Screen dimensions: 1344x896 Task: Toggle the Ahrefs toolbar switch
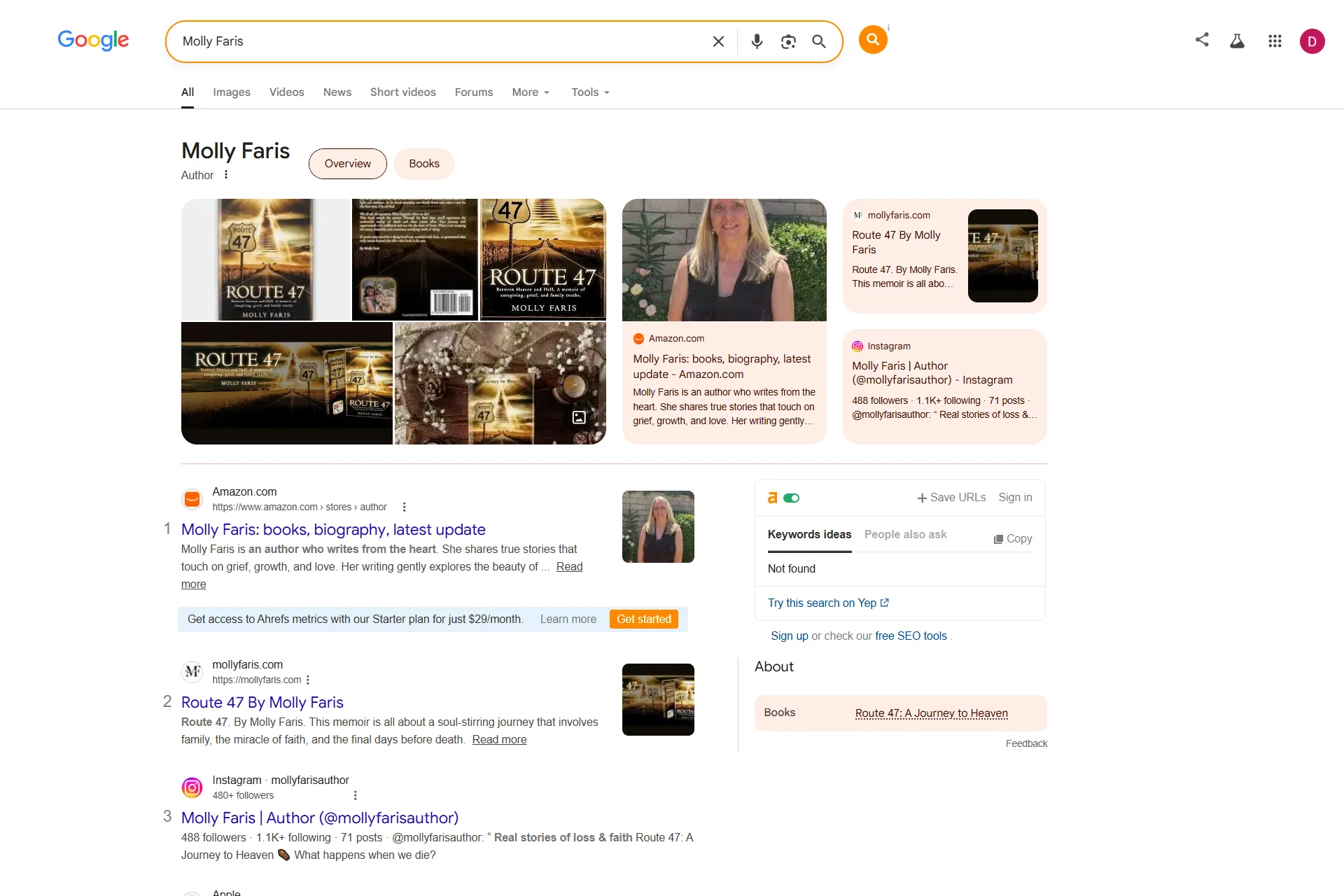coord(792,498)
